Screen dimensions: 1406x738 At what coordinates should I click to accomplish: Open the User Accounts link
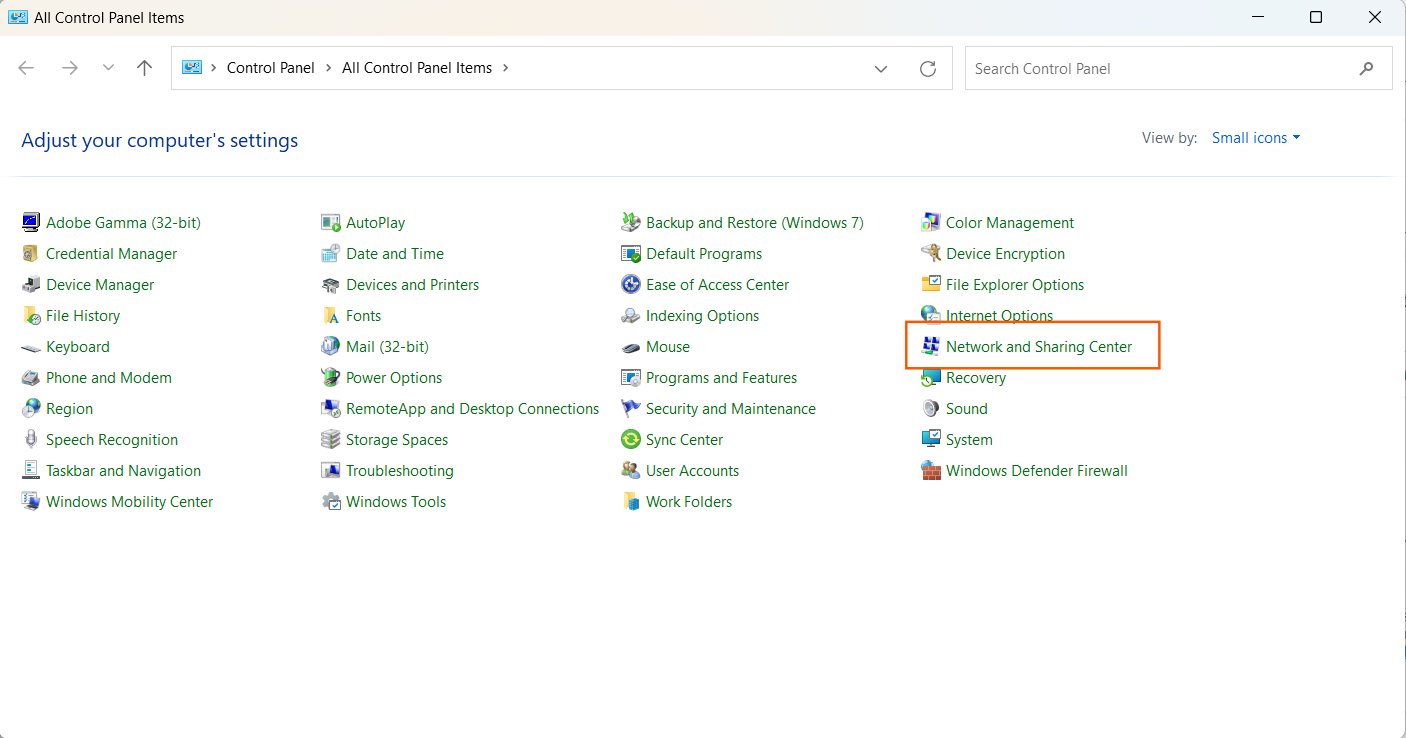pos(692,470)
